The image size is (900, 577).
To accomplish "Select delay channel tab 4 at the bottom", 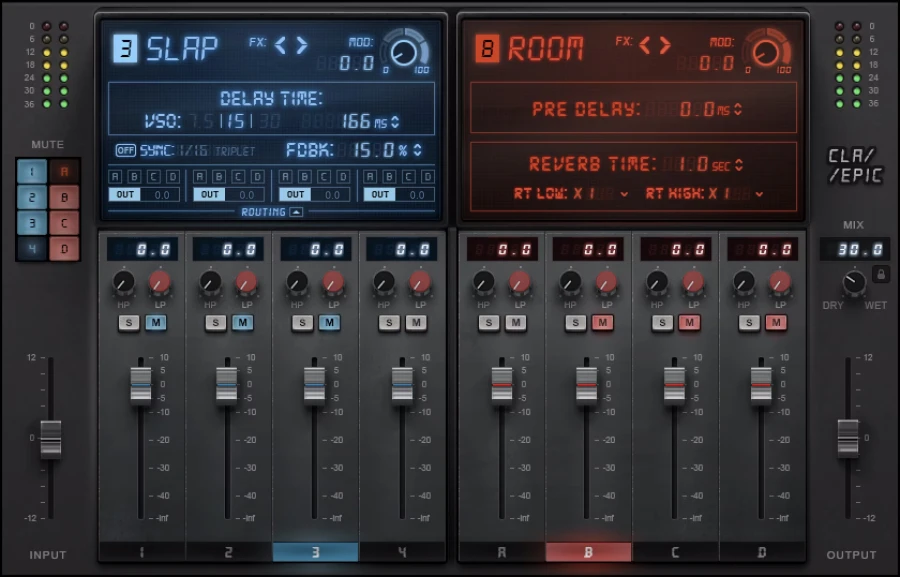I will pyautogui.click(x=402, y=552).
